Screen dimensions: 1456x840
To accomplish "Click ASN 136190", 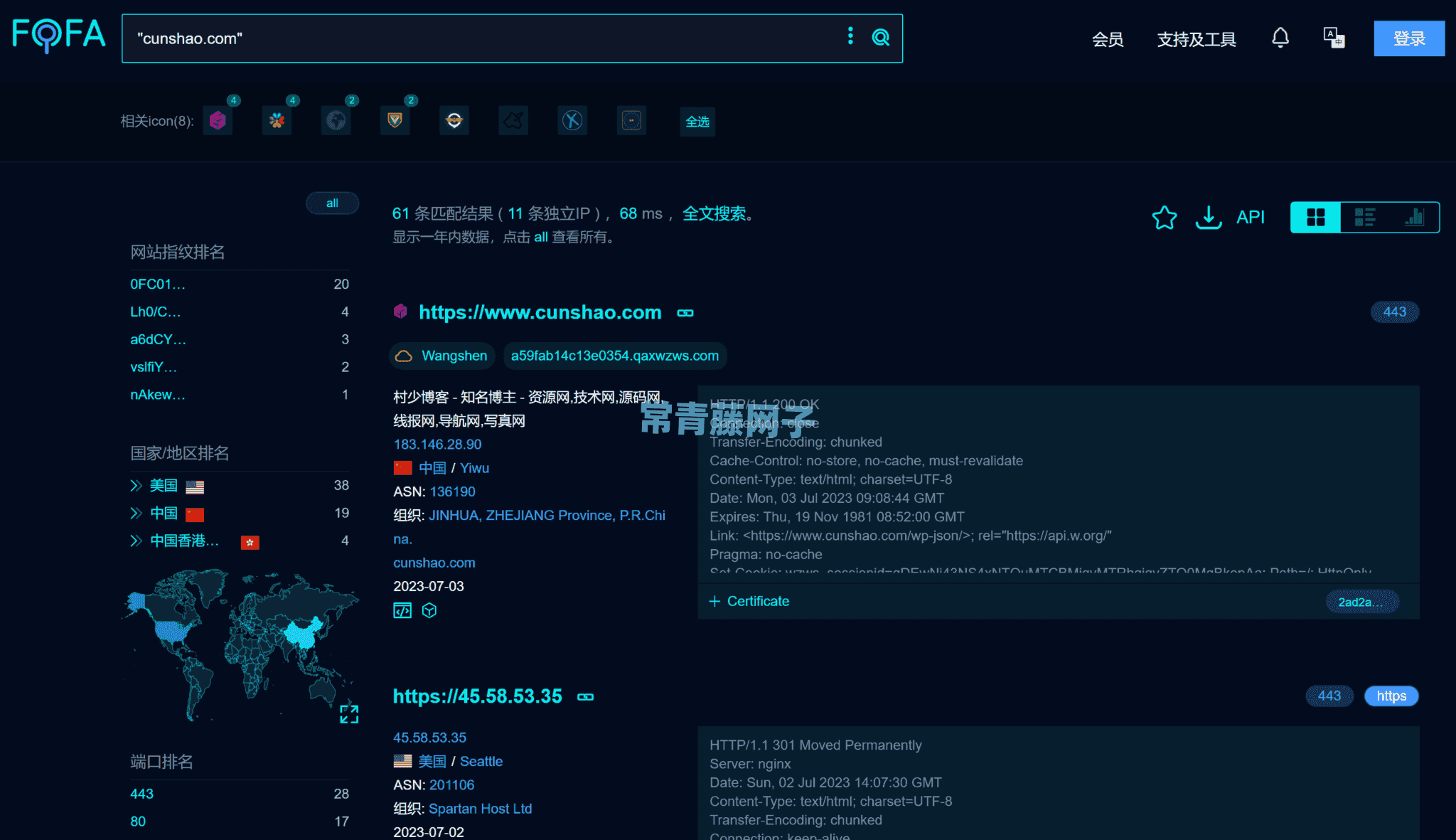I will [x=452, y=491].
